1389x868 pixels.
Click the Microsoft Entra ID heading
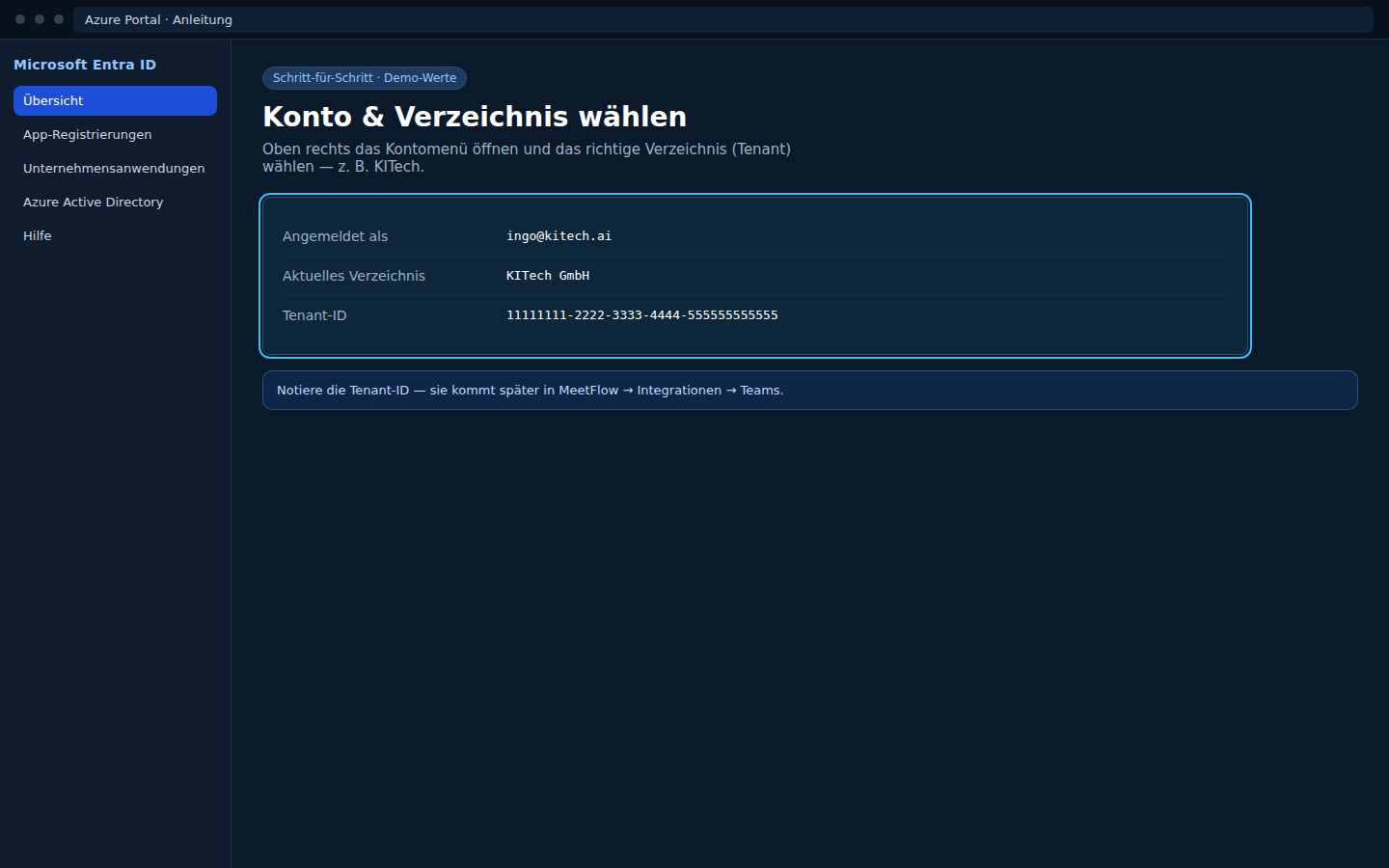point(85,65)
